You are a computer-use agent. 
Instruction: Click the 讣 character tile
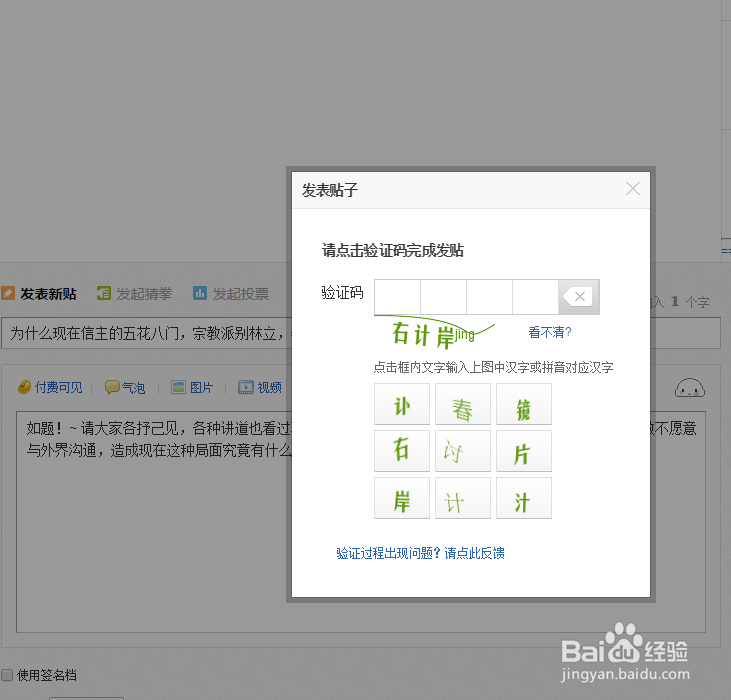pos(402,404)
